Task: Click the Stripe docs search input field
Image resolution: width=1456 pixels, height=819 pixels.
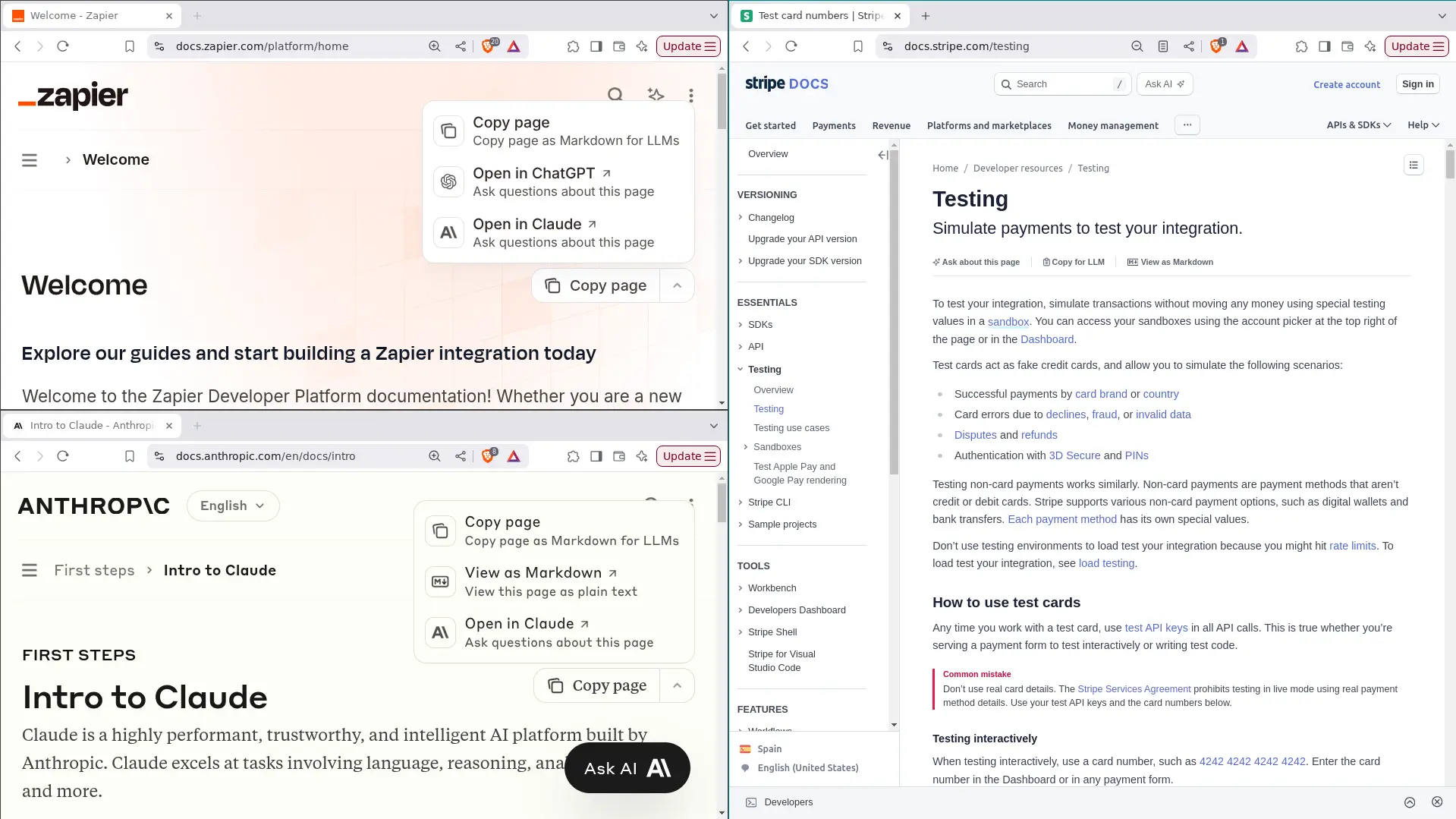Action: (x=1061, y=83)
